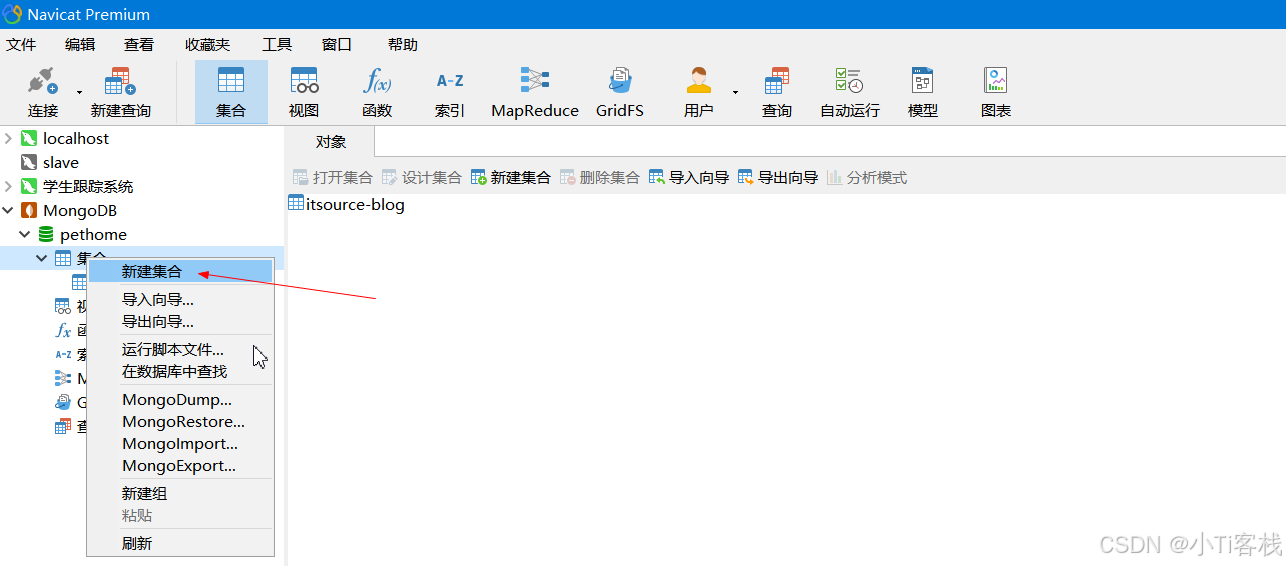1286x566 pixels.
Task: Click 新建集合 in the object toolbar
Action: [510, 177]
